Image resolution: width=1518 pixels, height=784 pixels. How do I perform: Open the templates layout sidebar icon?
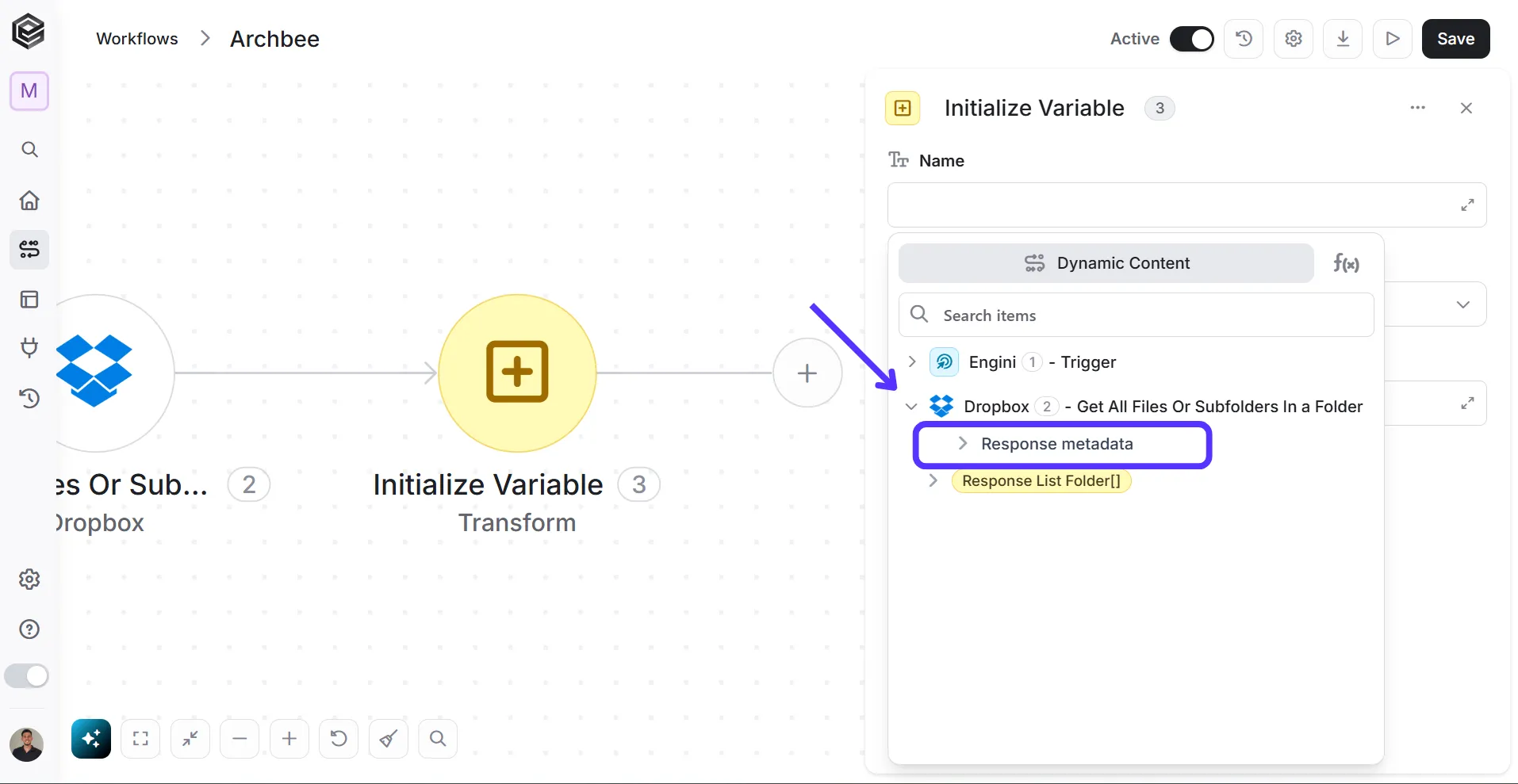coord(29,300)
